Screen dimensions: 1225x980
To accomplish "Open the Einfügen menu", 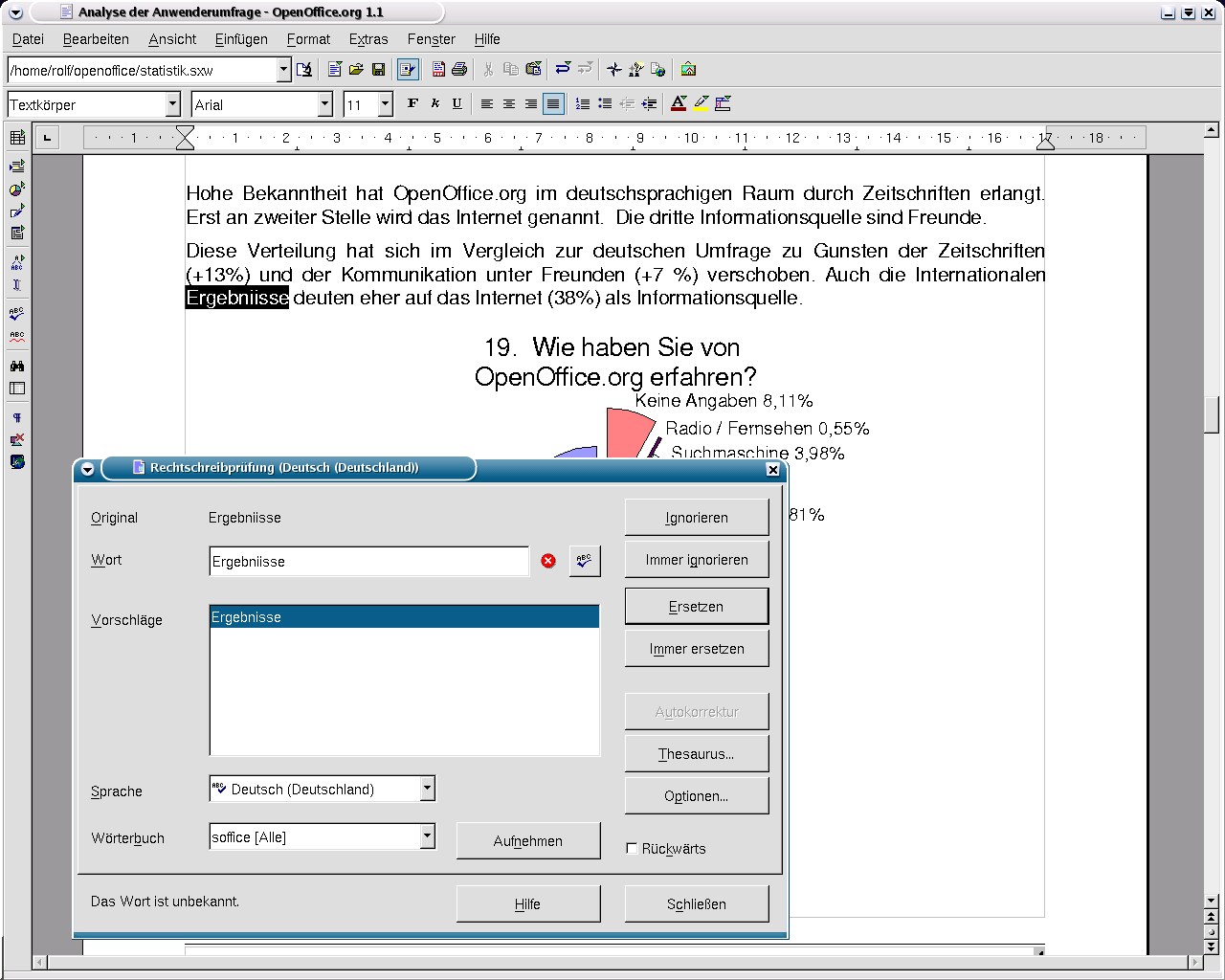I will [x=241, y=39].
